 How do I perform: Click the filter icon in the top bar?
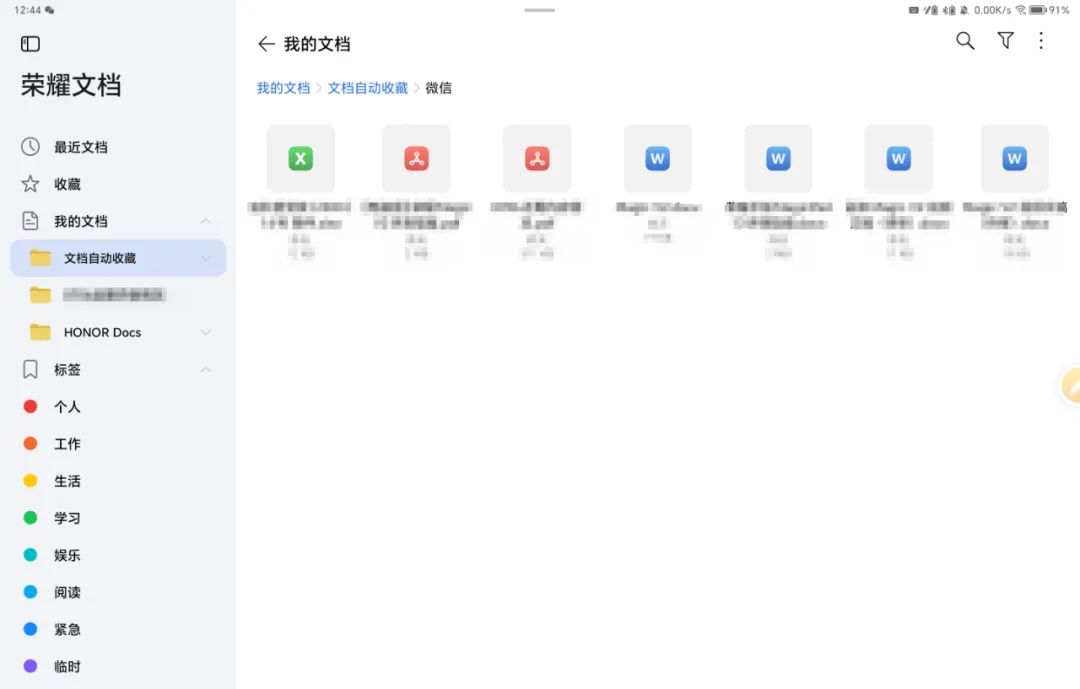(1005, 41)
